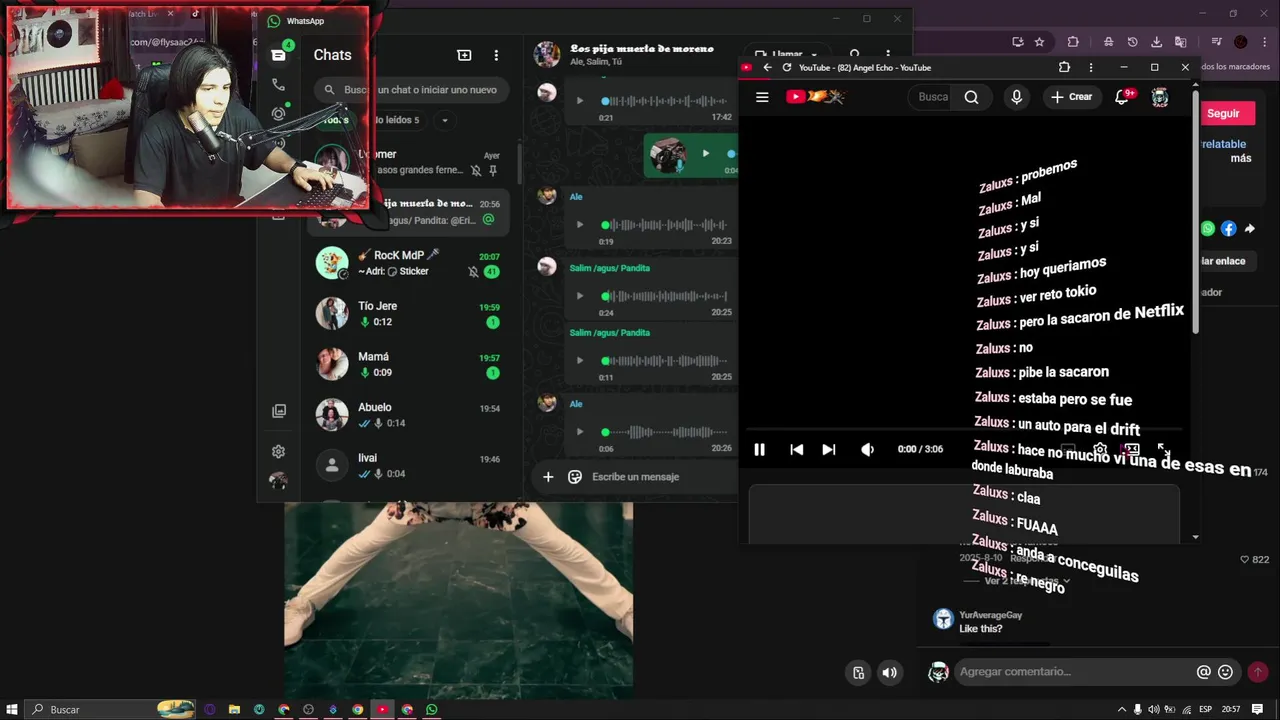Show hidden system tray icons chevron
1280x720 pixels.
[1121, 710]
